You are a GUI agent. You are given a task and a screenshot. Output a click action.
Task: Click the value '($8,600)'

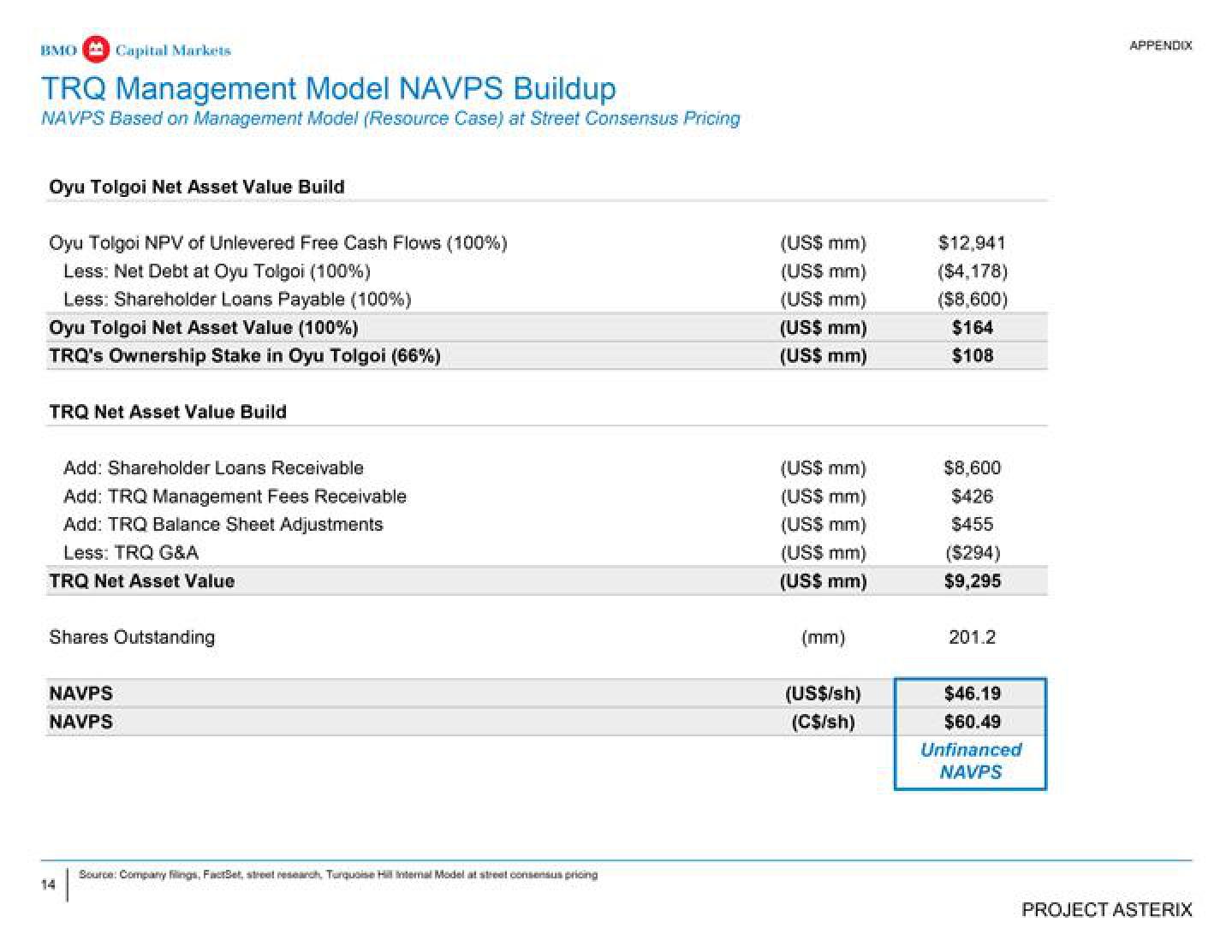coord(972,300)
